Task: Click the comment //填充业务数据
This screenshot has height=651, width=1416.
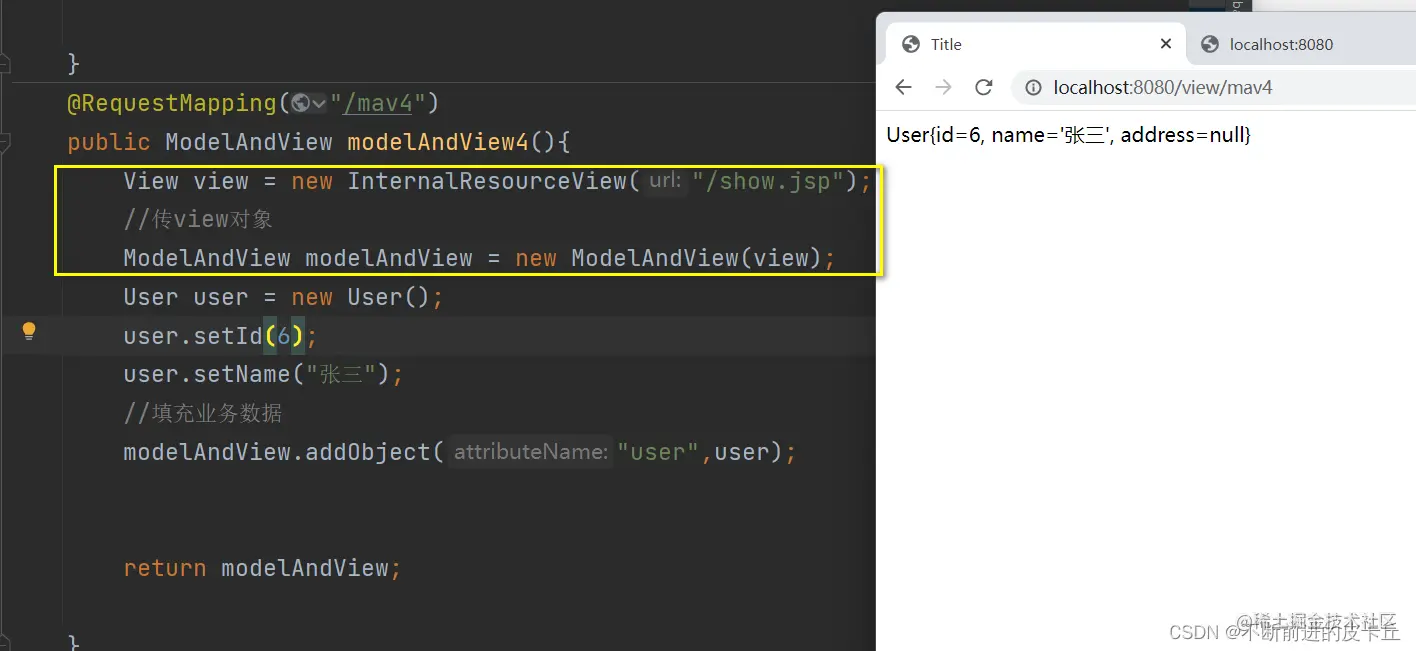Action: coord(203,413)
